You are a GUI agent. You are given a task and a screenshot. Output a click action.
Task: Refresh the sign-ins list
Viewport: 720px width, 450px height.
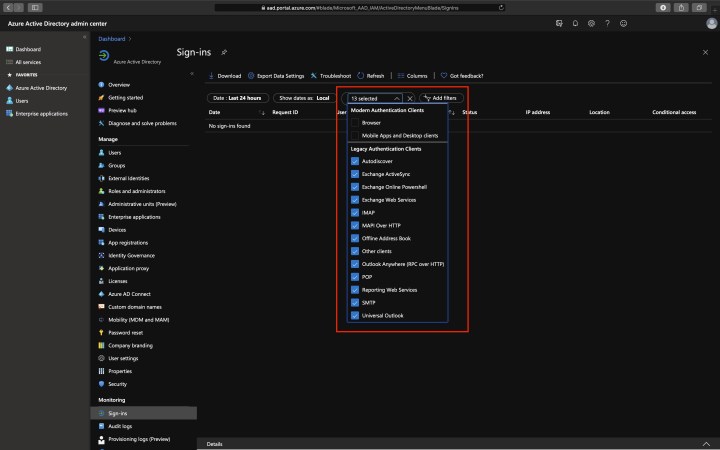(x=361, y=75)
